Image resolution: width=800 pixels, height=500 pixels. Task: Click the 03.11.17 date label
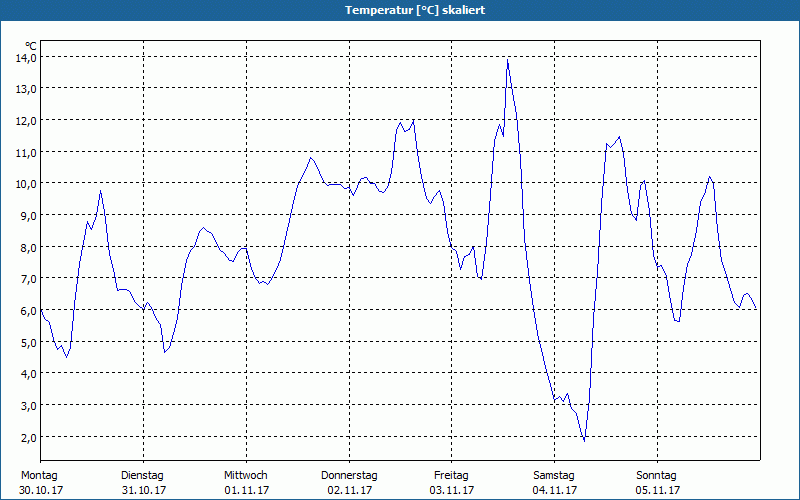(x=452, y=490)
